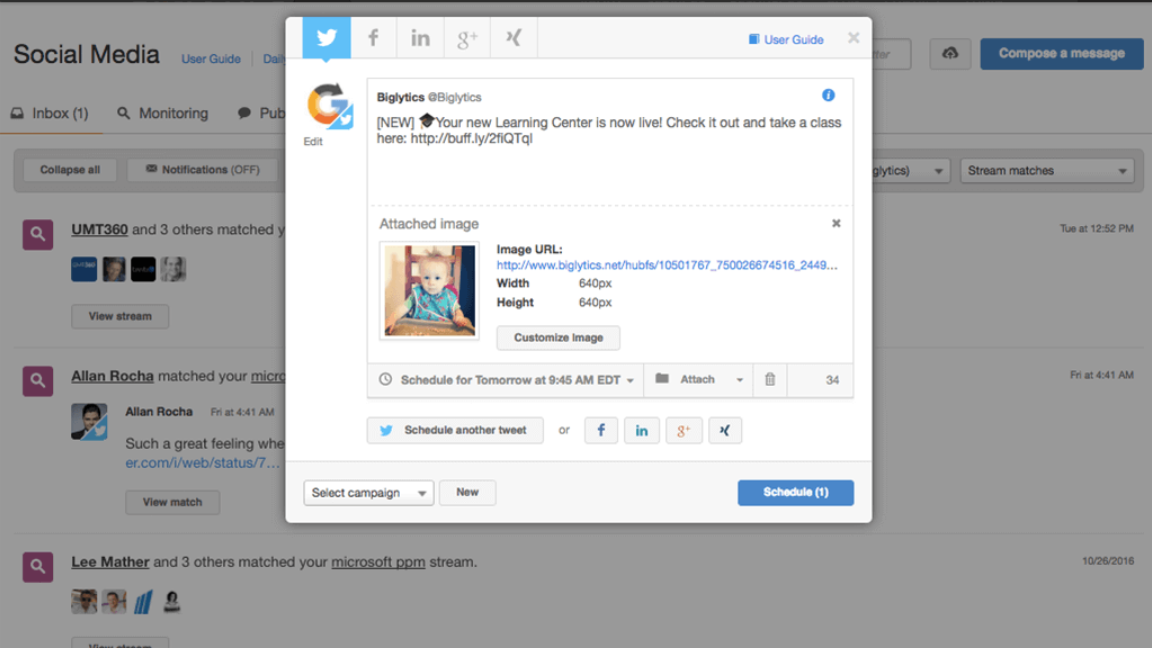Delete this tweet with the trash icon

(x=770, y=380)
